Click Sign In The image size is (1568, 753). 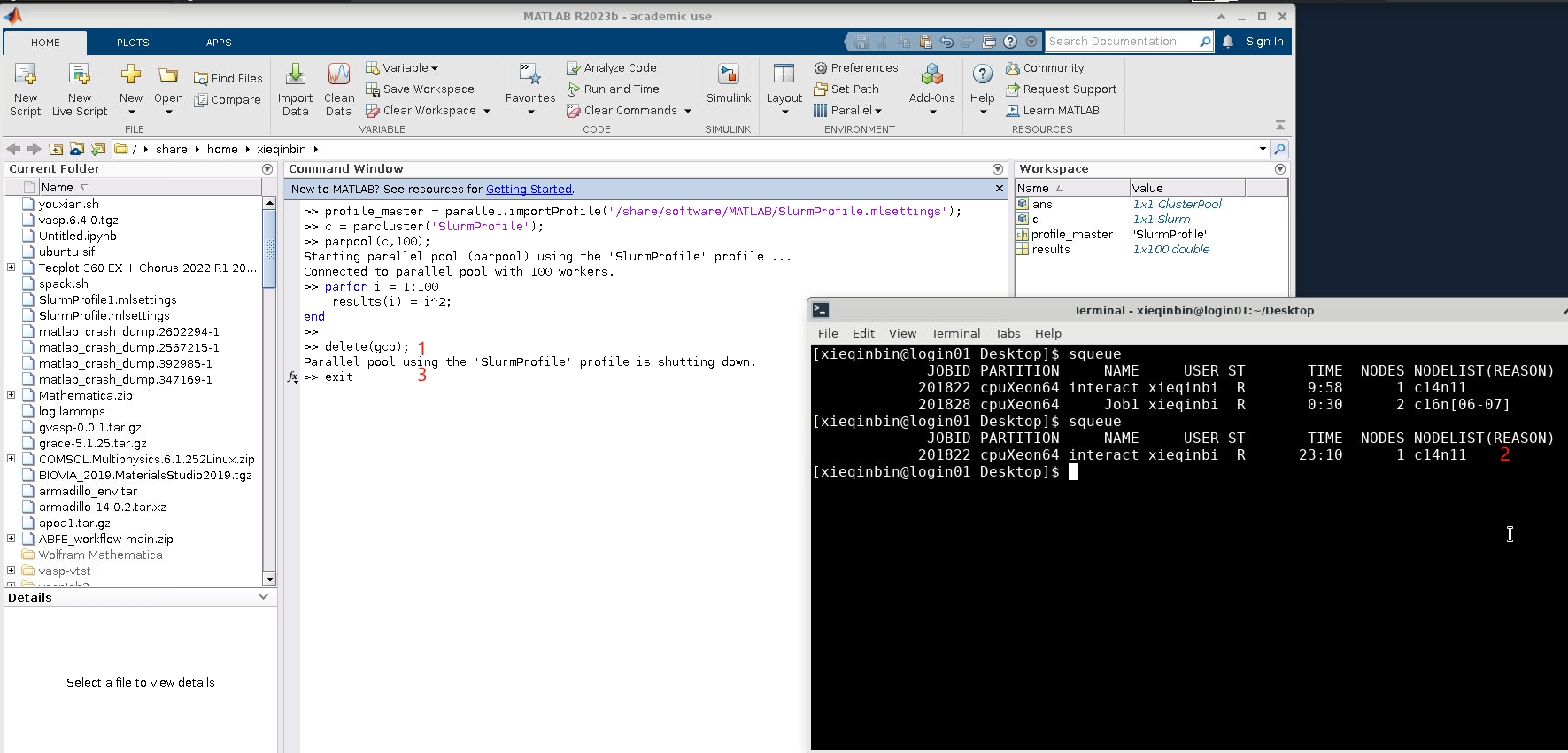coord(1264,42)
